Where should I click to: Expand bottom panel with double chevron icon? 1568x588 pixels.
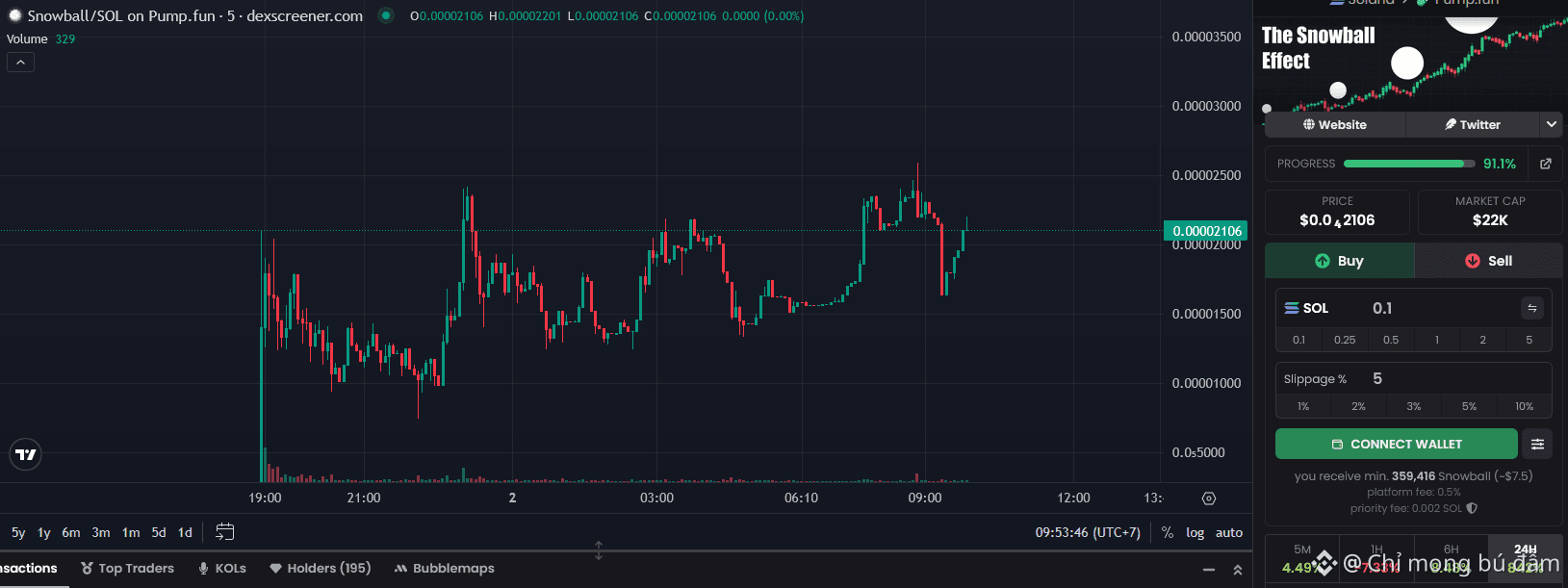tap(1238, 570)
